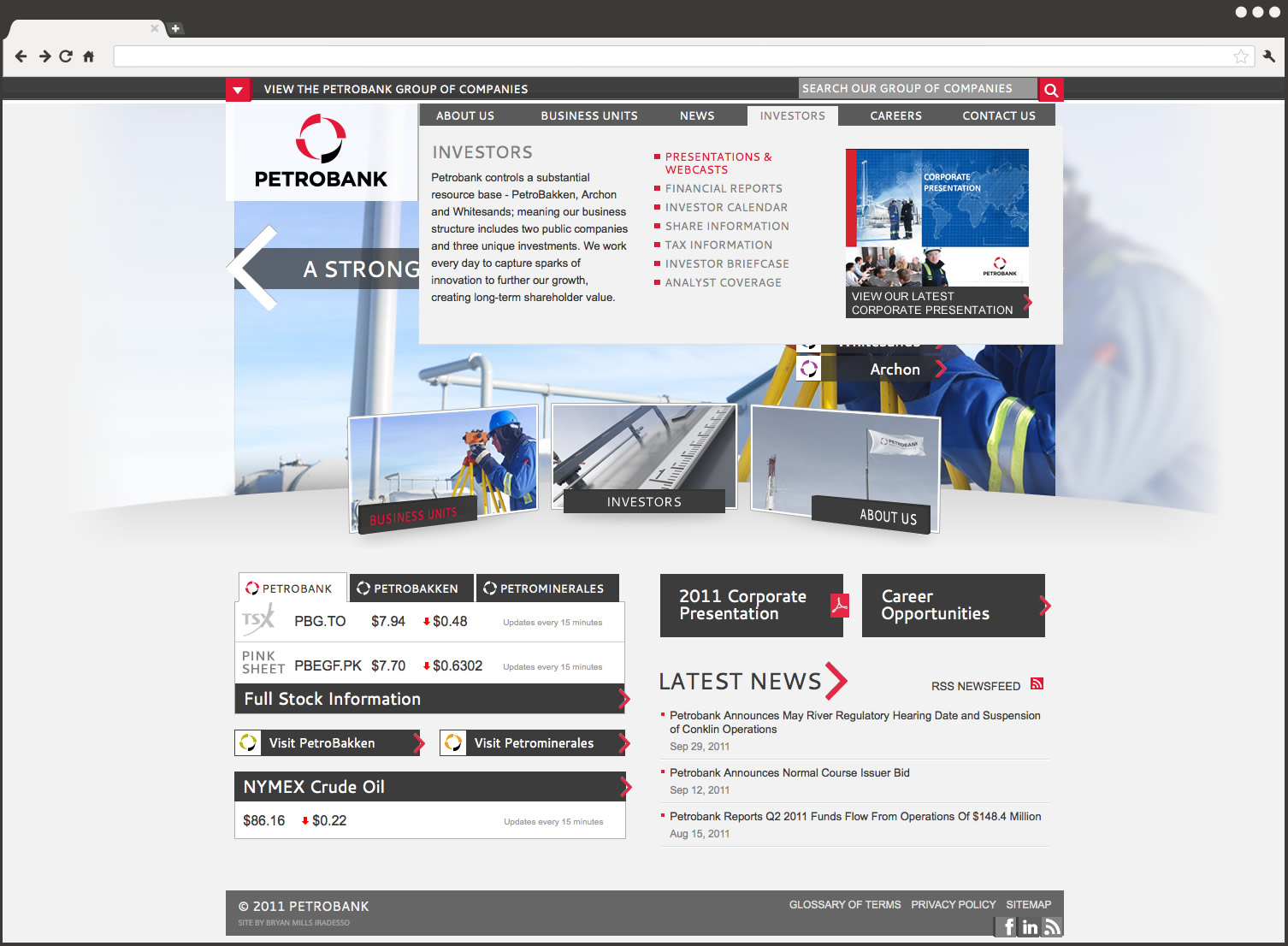Click the Visit Petrominerales button

point(534,743)
